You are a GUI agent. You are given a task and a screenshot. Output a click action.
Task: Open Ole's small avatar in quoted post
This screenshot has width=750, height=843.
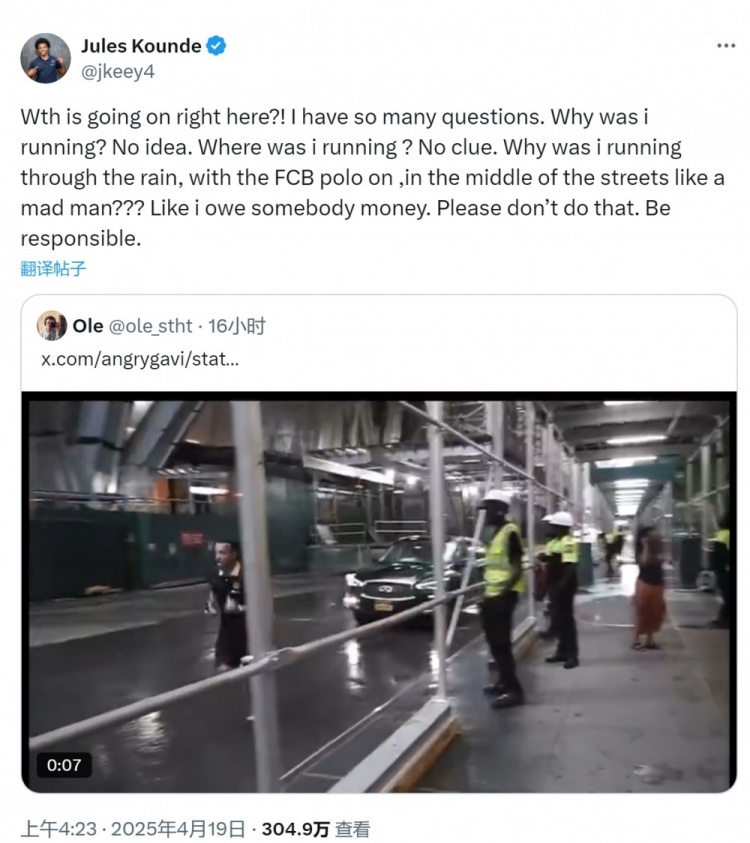52,326
